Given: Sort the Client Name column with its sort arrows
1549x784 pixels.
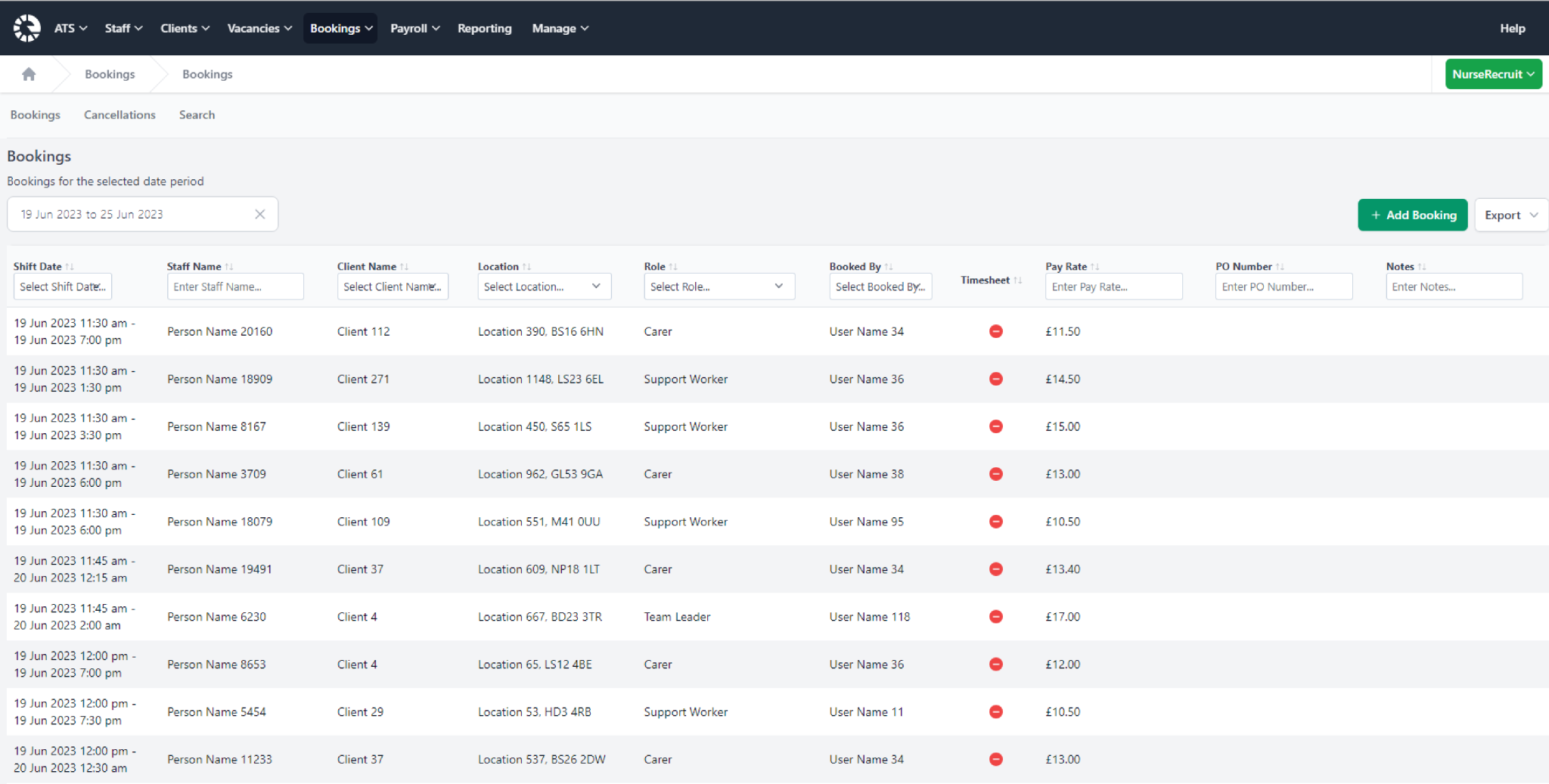Looking at the screenshot, I should tap(404, 265).
